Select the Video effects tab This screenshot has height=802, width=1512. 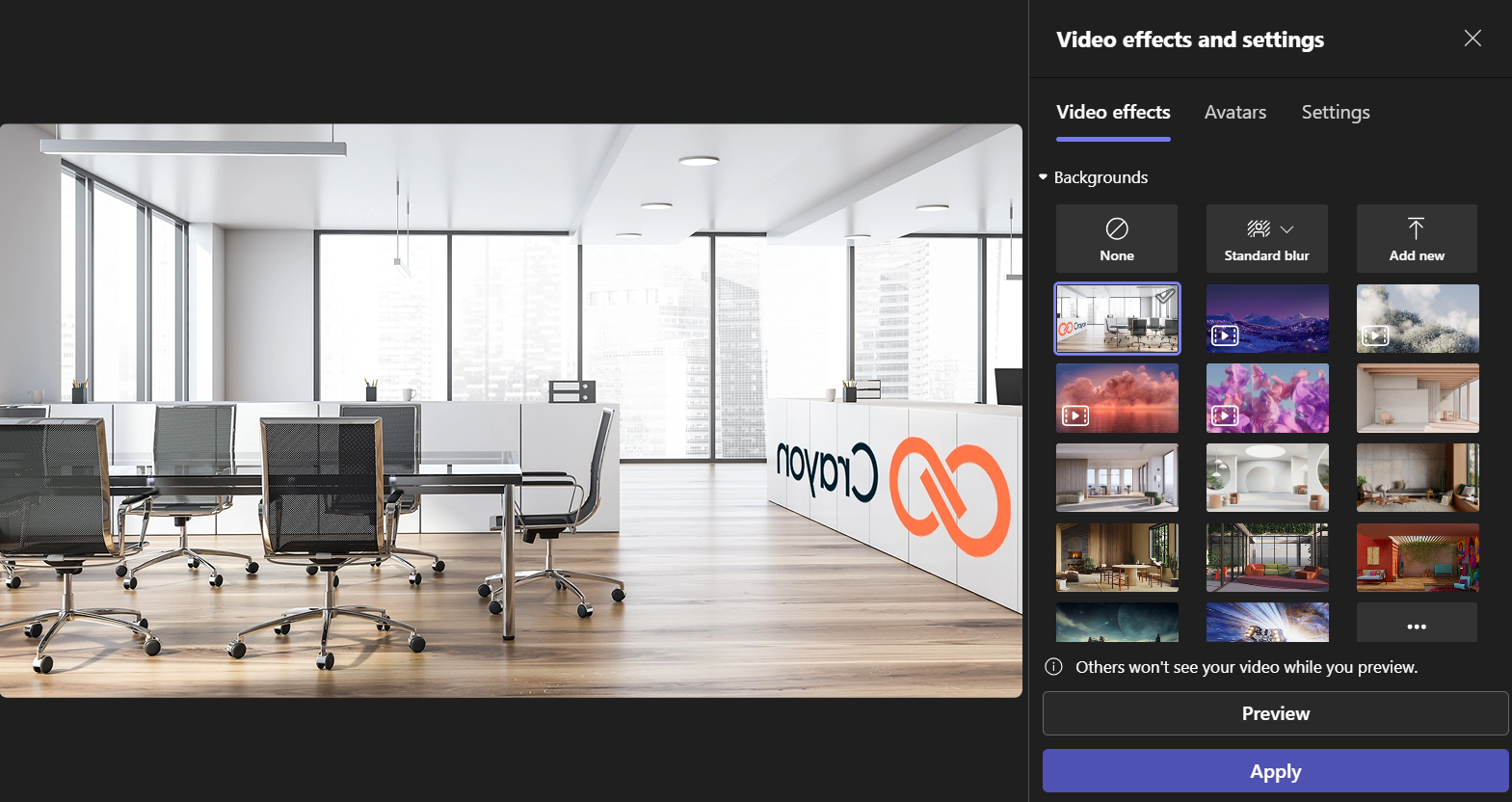tap(1113, 112)
